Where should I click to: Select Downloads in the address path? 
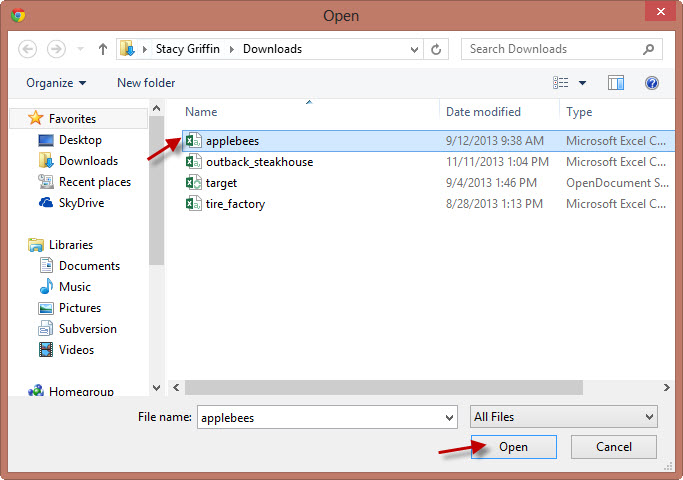coord(272,49)
